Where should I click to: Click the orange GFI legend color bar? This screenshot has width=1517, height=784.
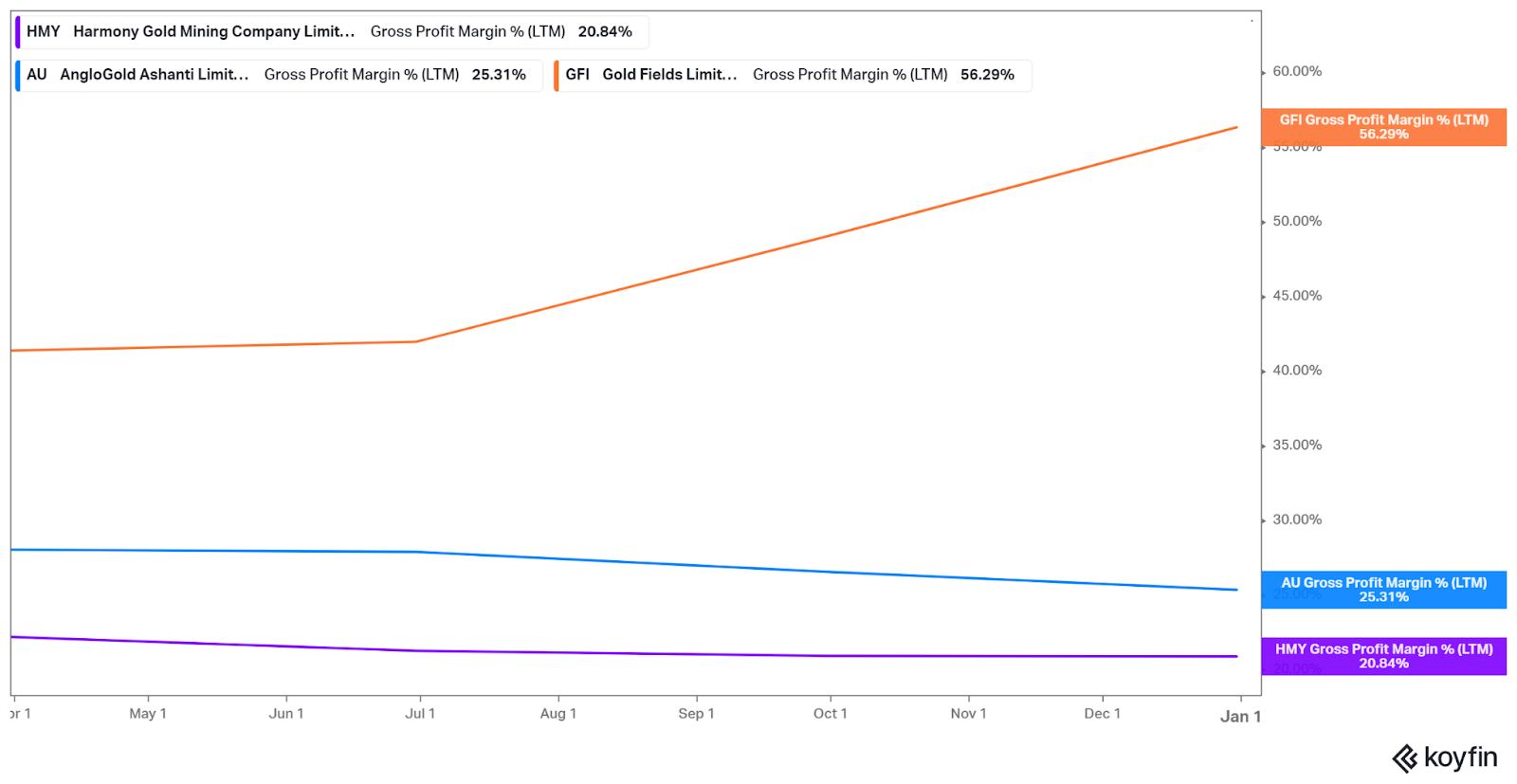point(557,75)
